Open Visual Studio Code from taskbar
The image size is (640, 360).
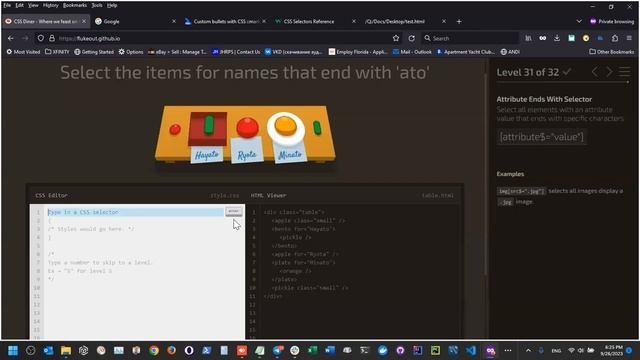point(471,350)
